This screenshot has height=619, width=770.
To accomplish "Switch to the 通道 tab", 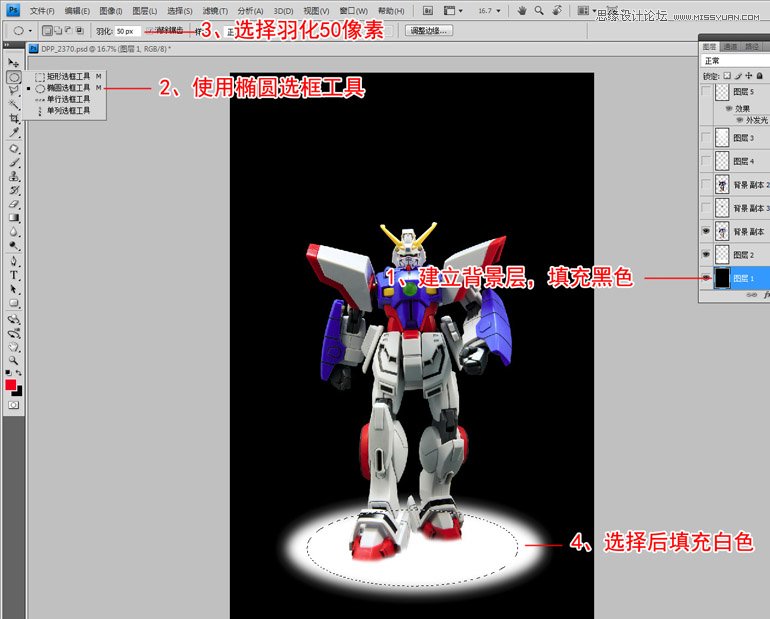I will 731,46.
